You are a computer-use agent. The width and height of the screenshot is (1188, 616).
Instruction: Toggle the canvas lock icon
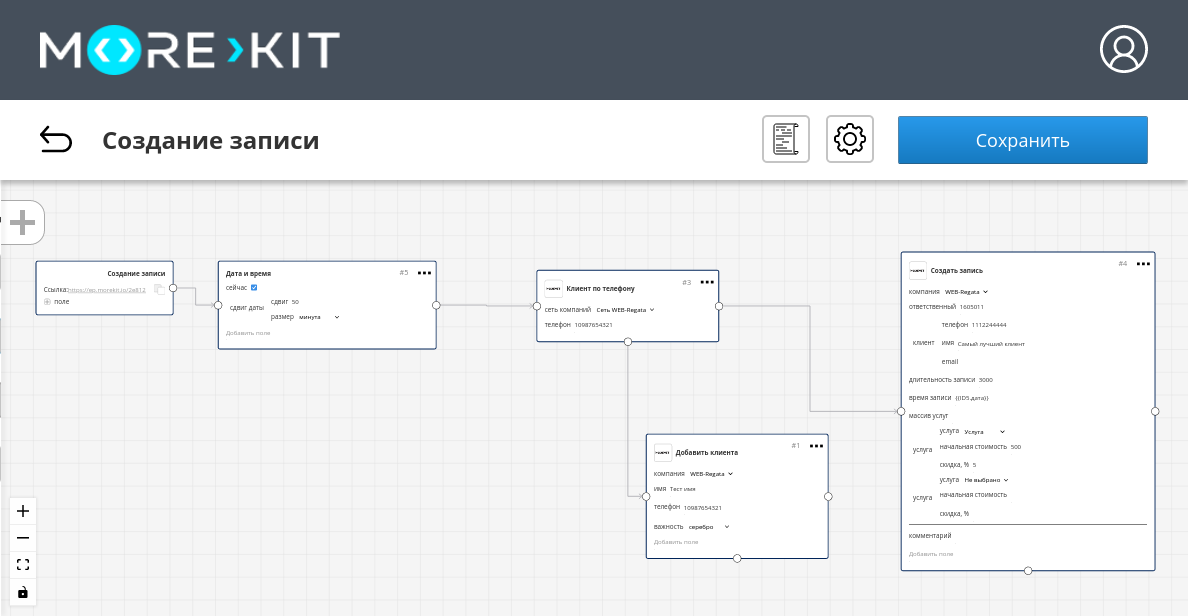23,592
